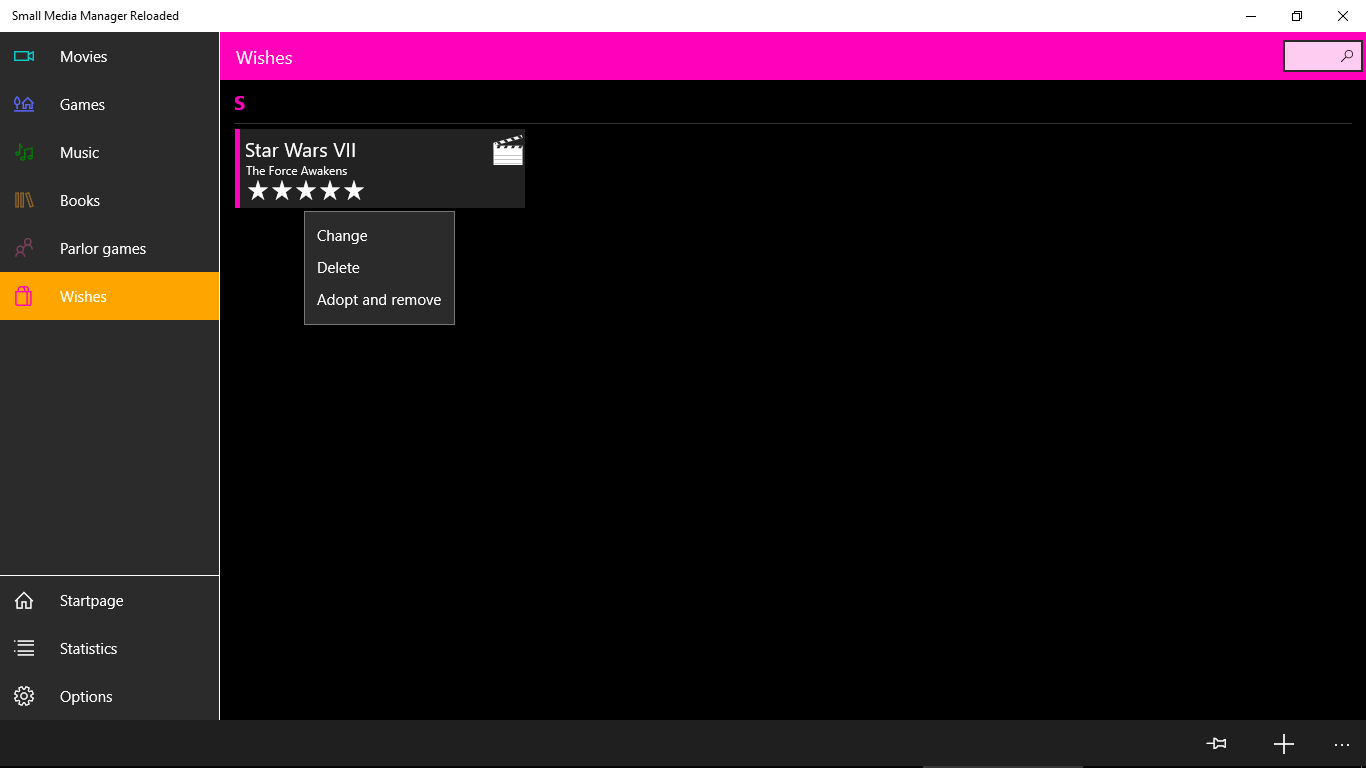1366x768 pixels.
Task: Open the Options label
Action: pos(86,697)
